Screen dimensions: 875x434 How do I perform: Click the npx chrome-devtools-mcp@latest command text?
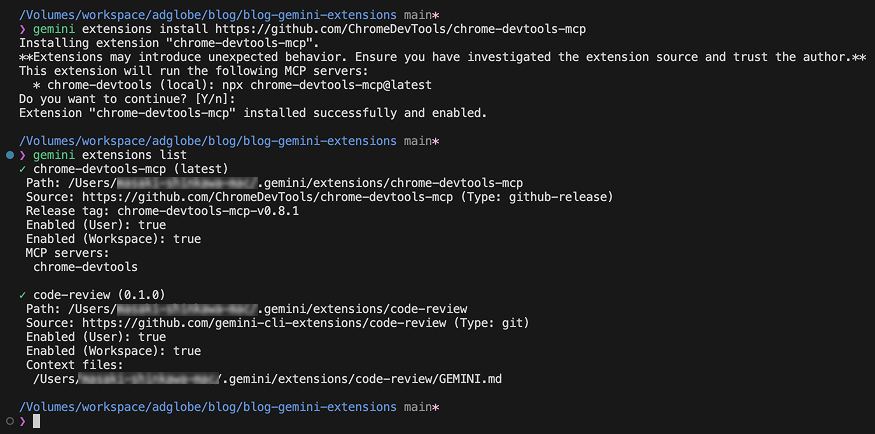pyautogui.click(x=340, y=85)
